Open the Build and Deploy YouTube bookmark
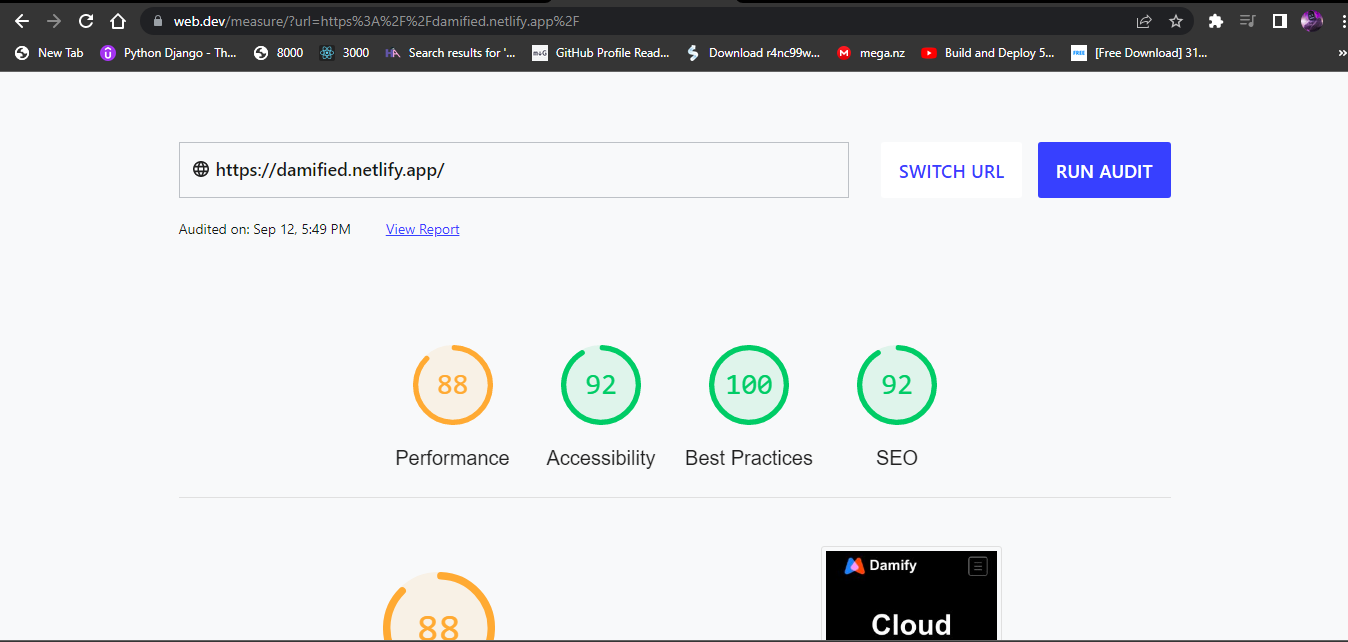 [988, 53]
